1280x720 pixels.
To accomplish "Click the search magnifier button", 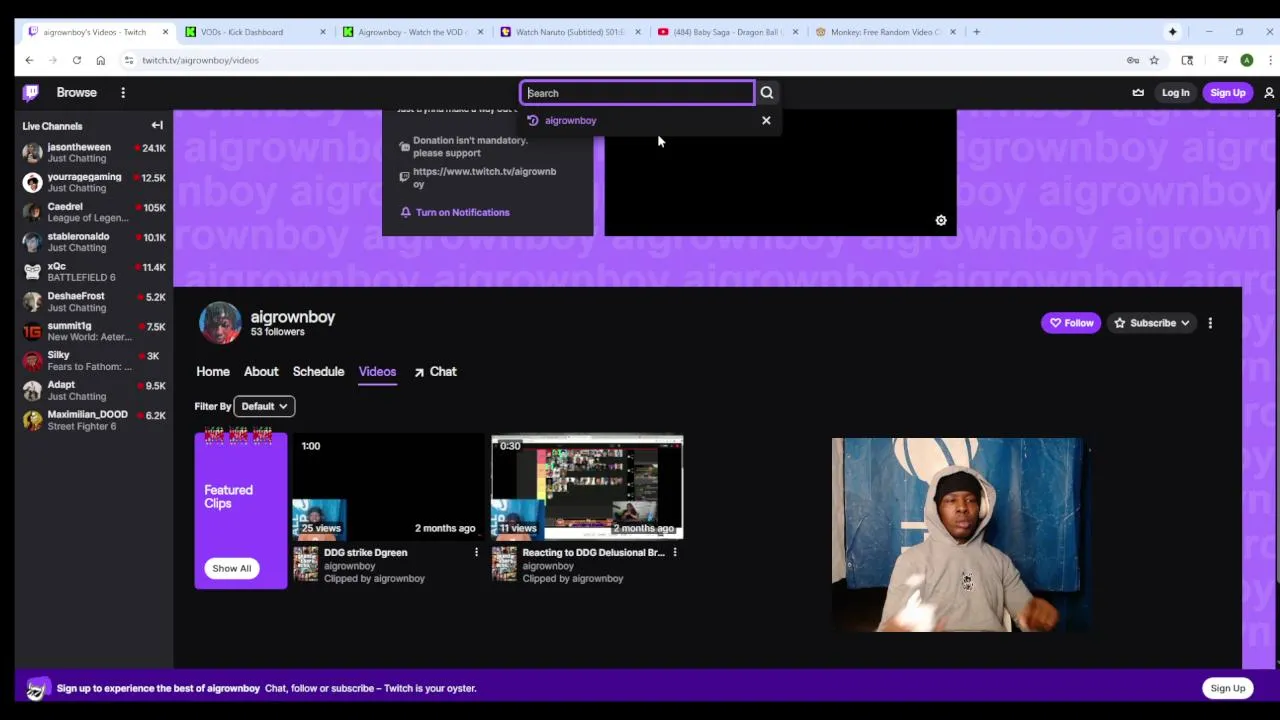I will [x=767, y=93].
